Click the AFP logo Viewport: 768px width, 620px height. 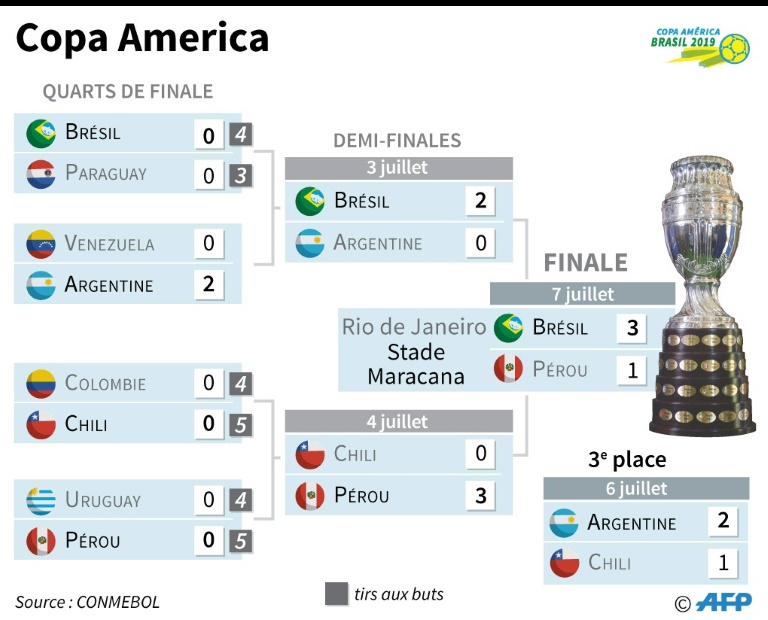pyautogui.click(x=724, y=602)
